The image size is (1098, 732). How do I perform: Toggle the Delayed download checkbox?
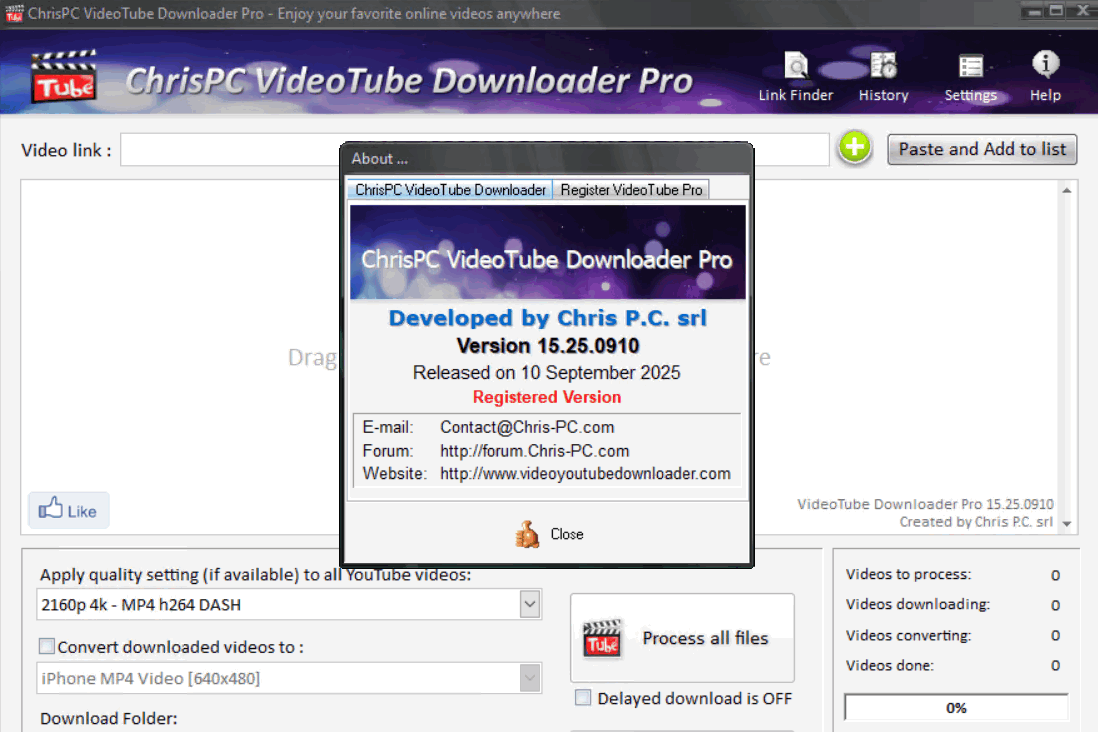tap(583, 698)
